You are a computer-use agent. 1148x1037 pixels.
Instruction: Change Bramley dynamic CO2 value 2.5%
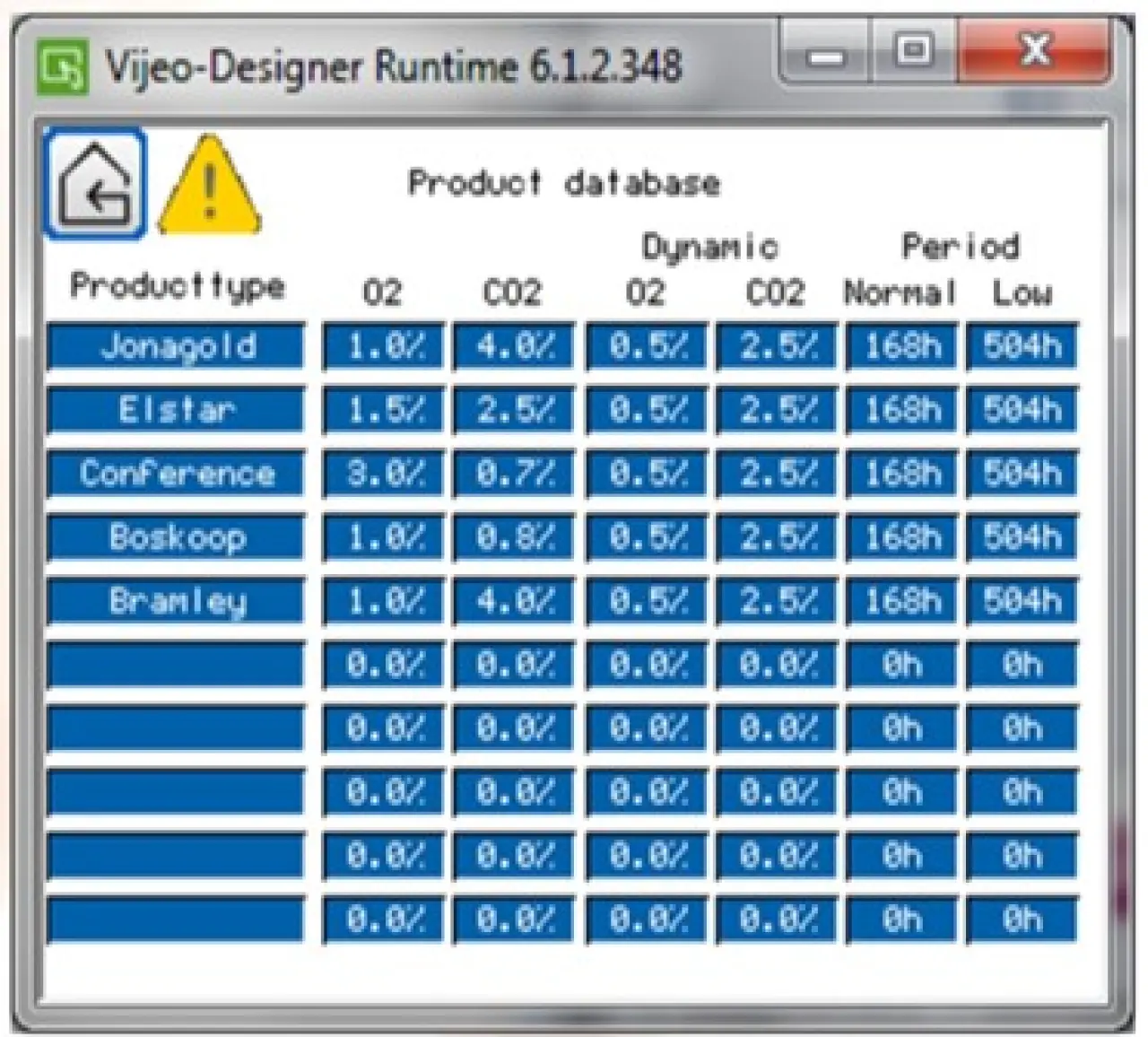pyautogui.click(x=777, y=601)
